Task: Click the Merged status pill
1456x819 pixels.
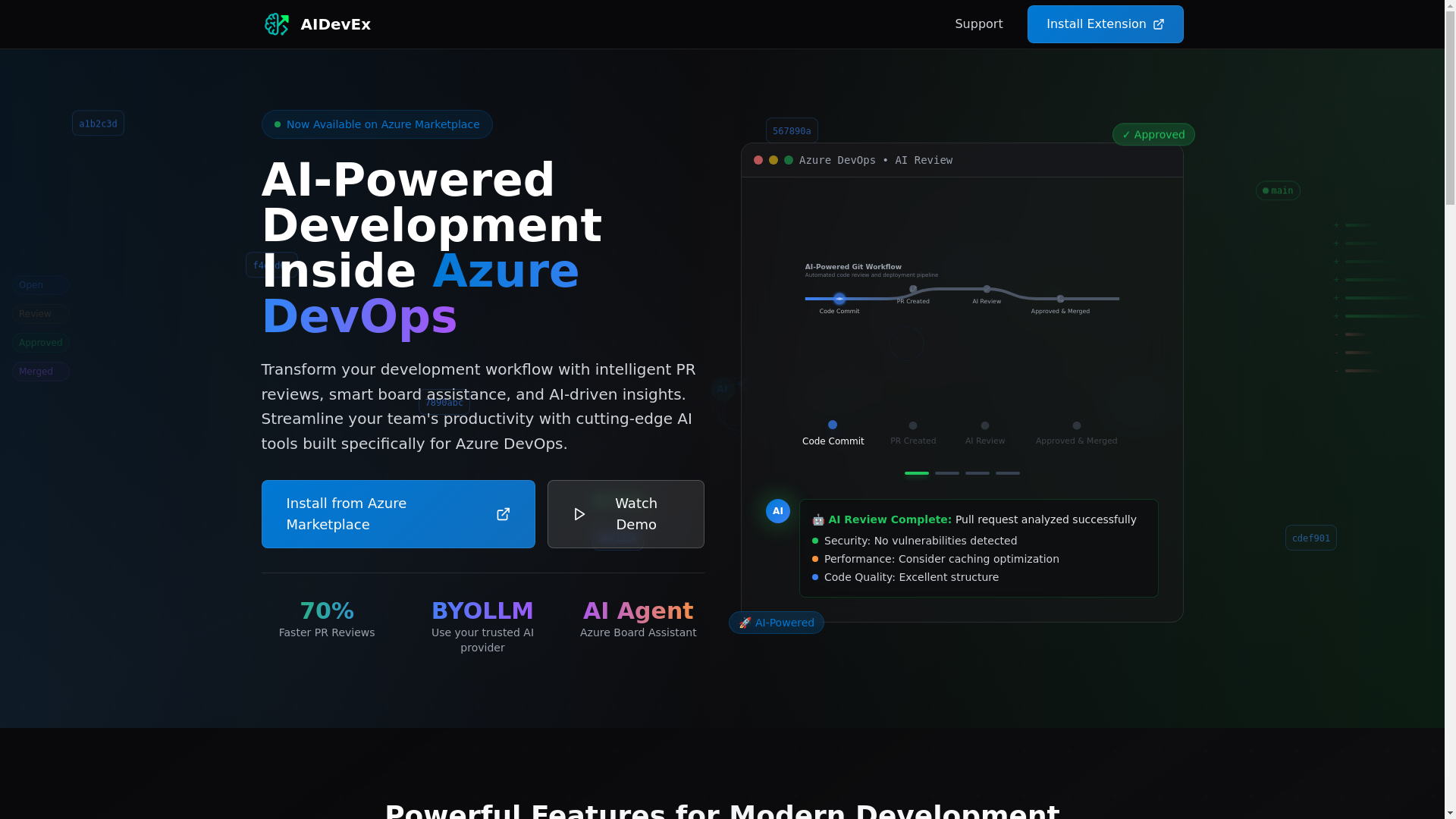Action: point(41,372)
